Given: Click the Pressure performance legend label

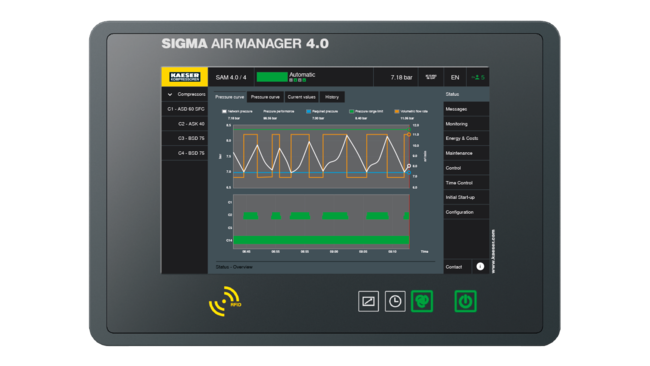Looking at the screenshot, I should [x=279, y=111].
